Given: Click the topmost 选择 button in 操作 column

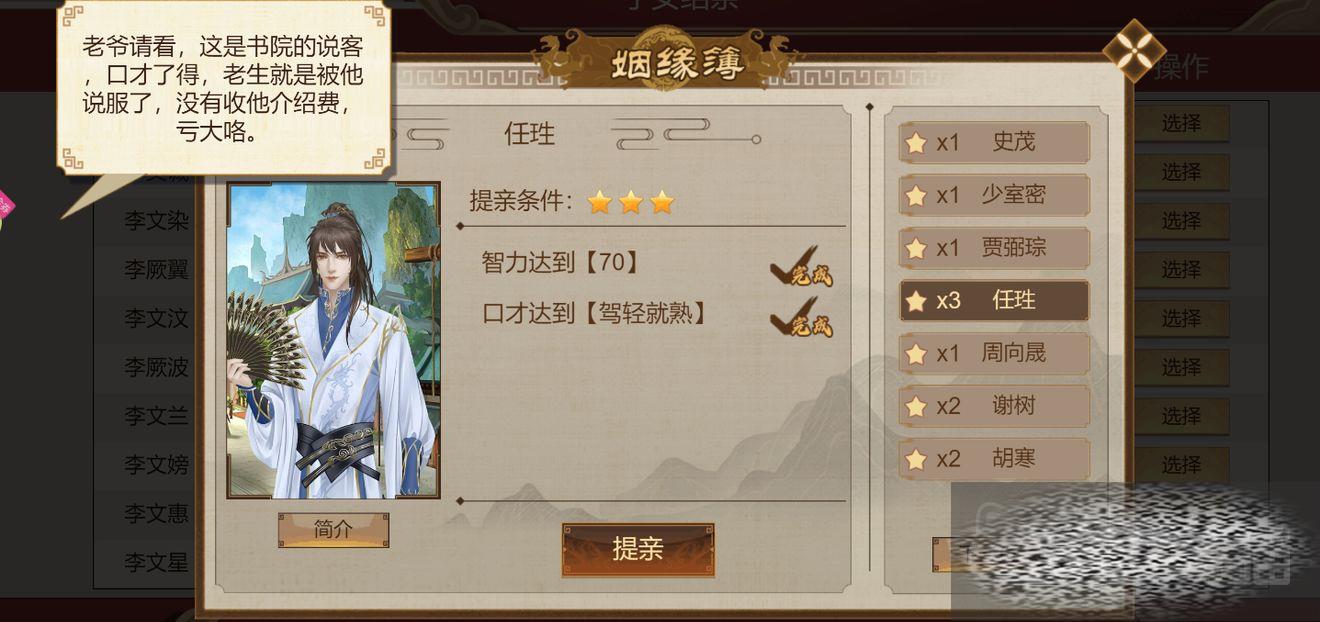Looking at the screenshot, I should tap(1181, 123).
